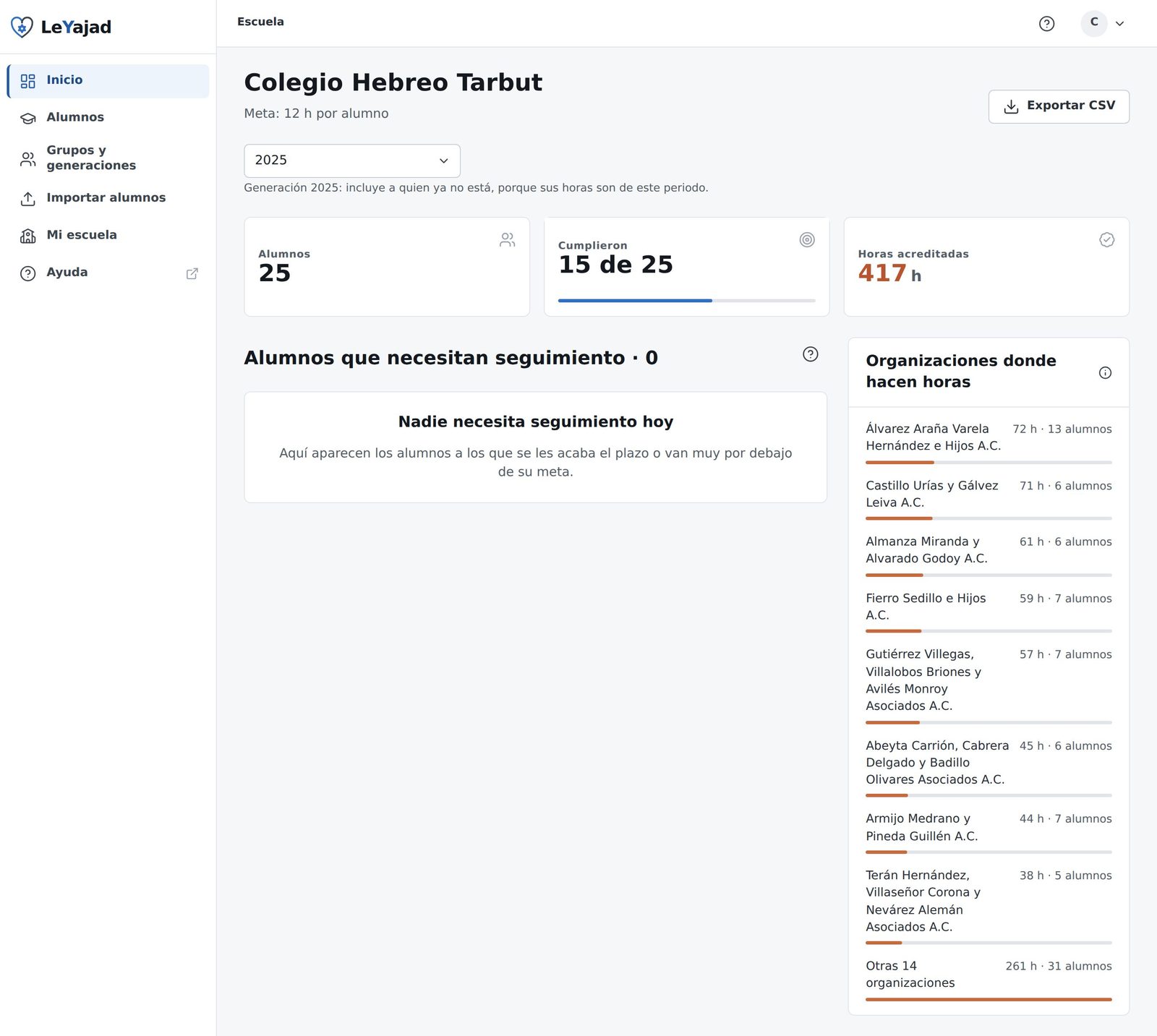Open Mi escuela settings
Viewport: 1157px width, 1036px height.
pos(108,236)
